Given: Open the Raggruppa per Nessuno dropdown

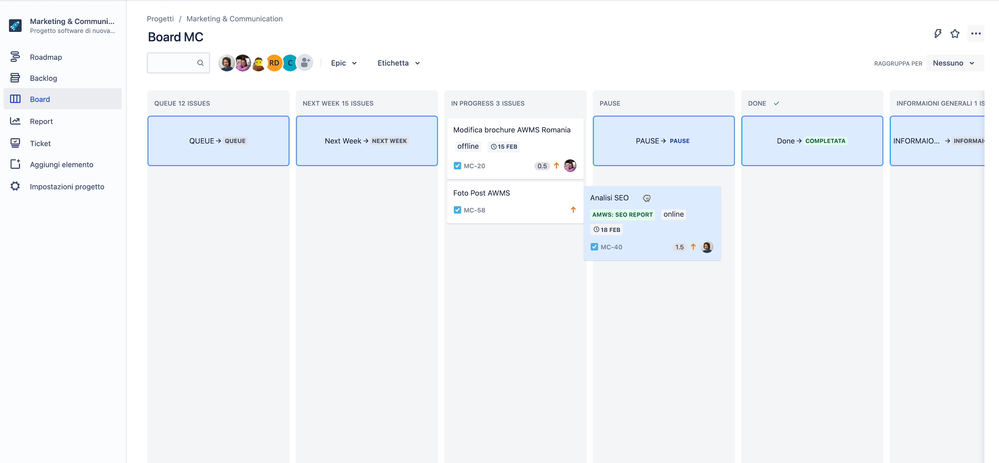Looking at the screenshot, I should (954, 63).
